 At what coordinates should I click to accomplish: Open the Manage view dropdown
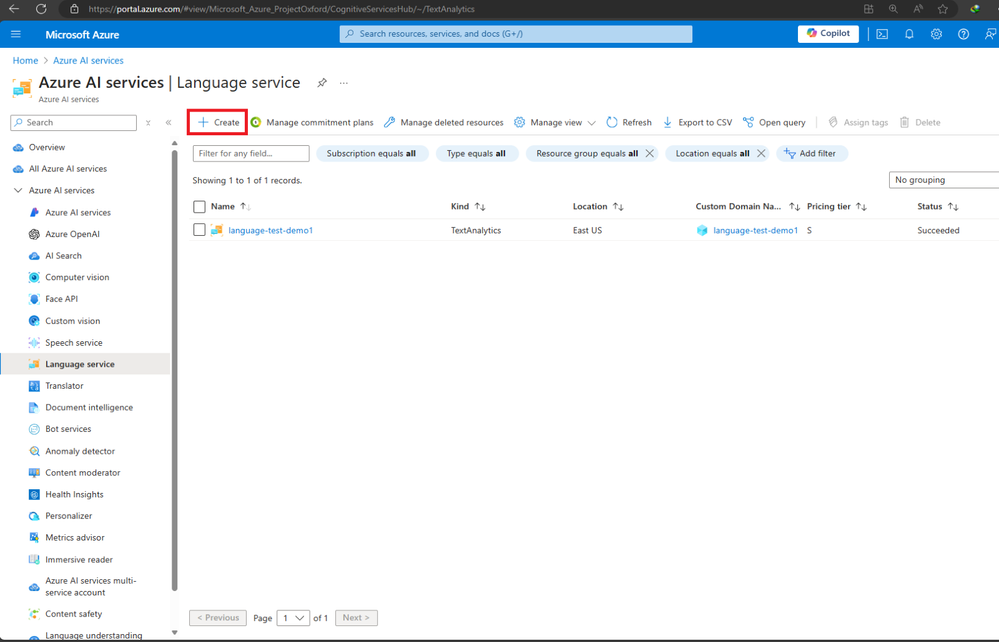(x=555, y=122)
